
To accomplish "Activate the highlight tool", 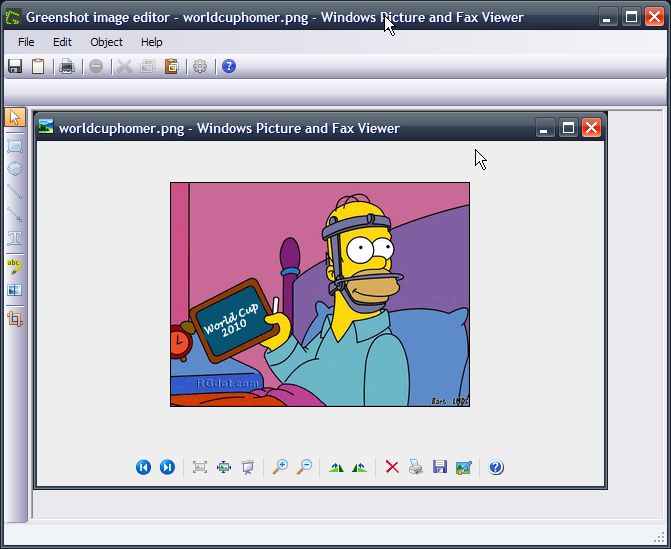I will tap(15, 265).
